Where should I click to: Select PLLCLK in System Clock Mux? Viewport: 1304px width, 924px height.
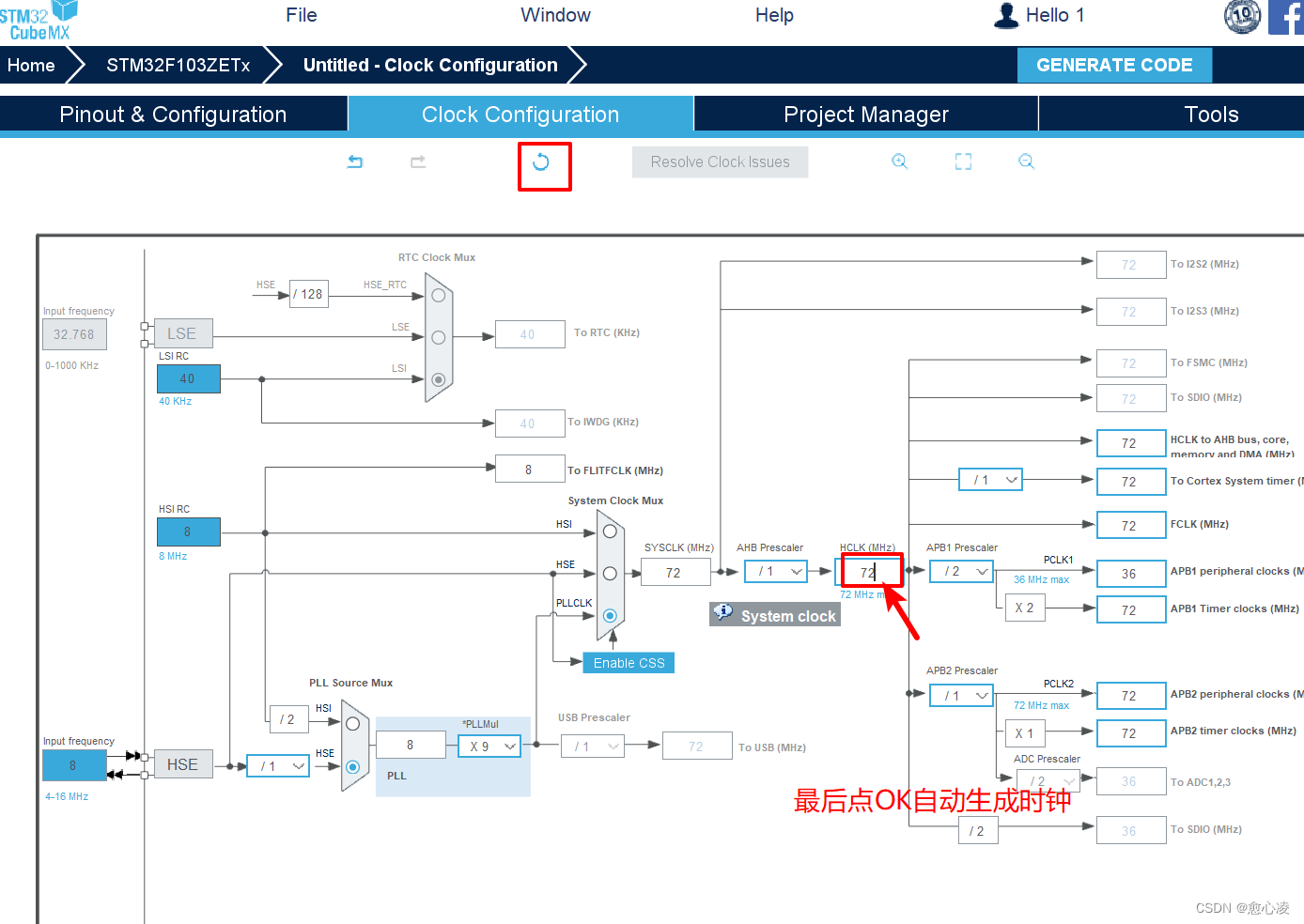click(610, 616)
